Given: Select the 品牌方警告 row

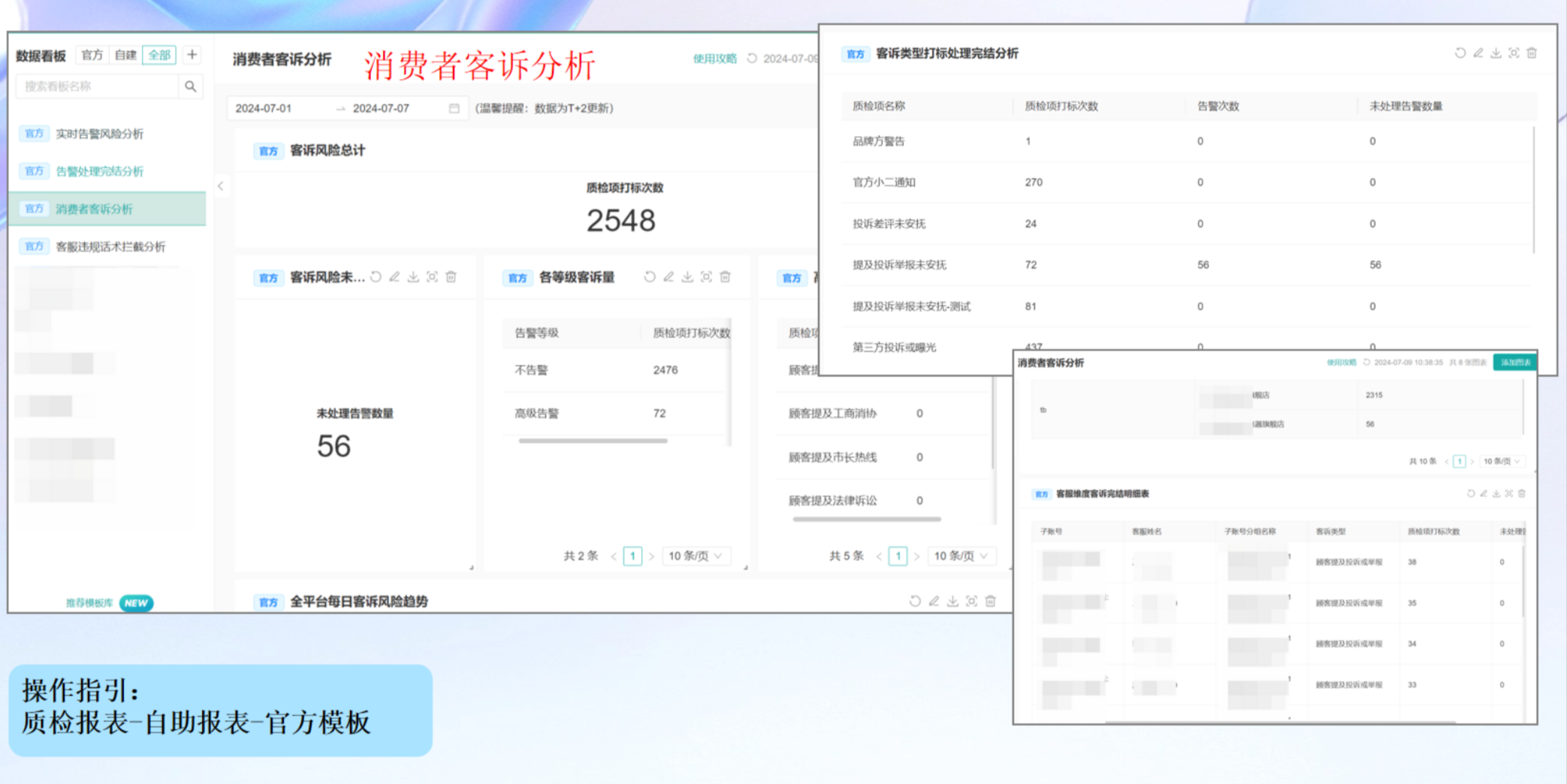Looking at the screenshot, I should 1187,141.
